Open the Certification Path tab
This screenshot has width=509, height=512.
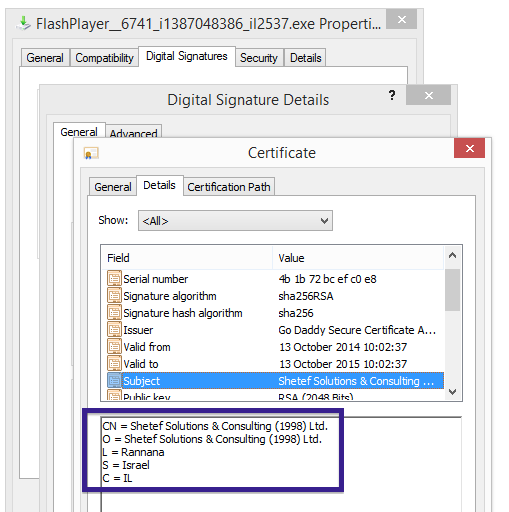coord(229,187)
